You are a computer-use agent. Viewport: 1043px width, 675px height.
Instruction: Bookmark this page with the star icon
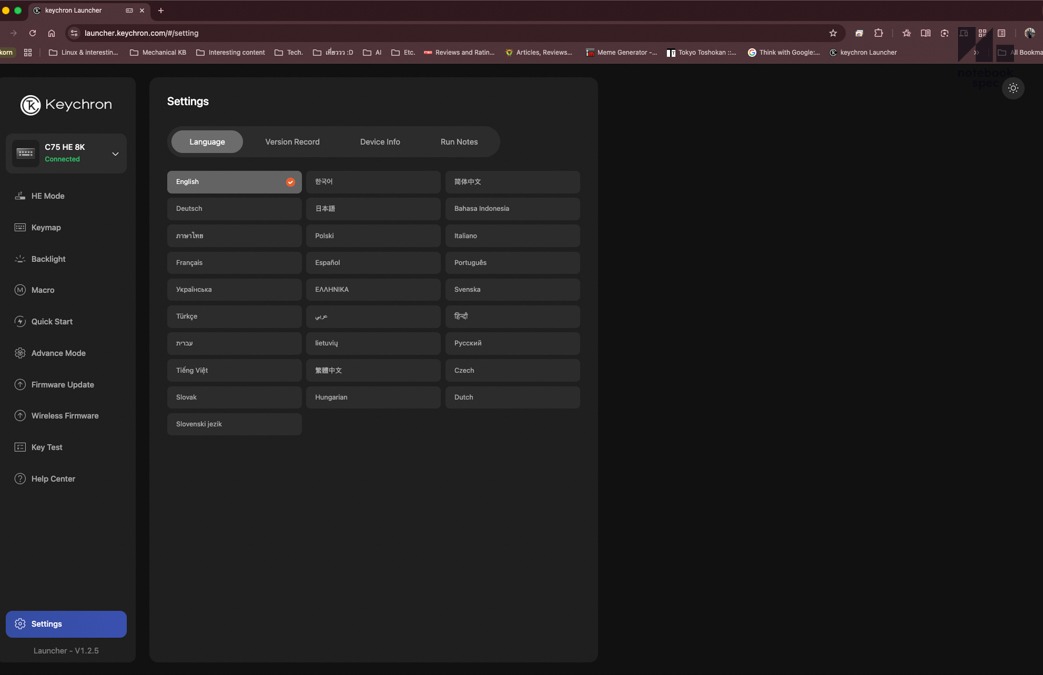pos(833,33)
